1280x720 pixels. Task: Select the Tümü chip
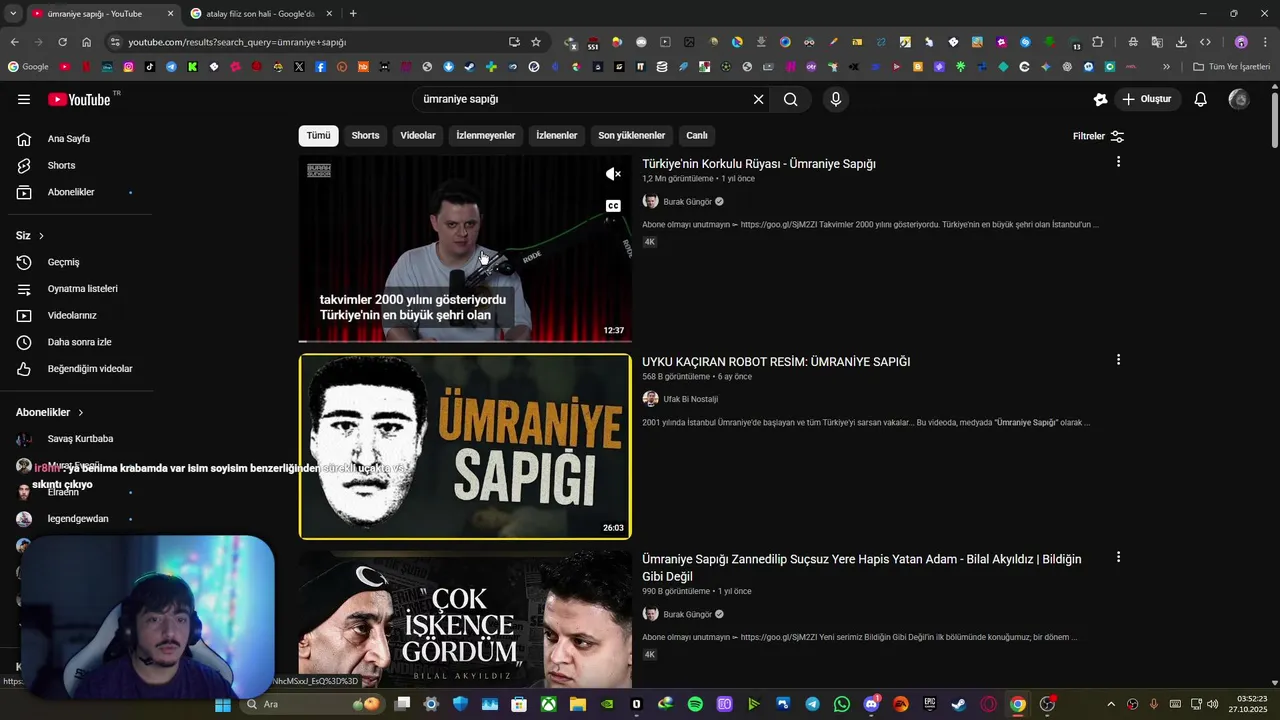[x=318, y=136]
